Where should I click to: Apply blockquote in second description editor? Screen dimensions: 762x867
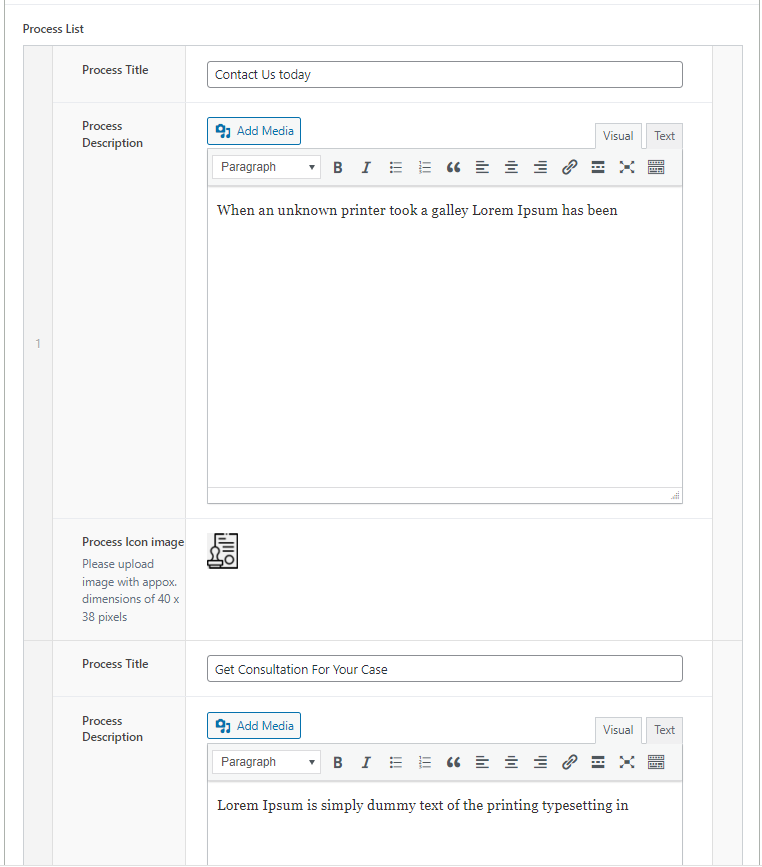tap(453, 762)
